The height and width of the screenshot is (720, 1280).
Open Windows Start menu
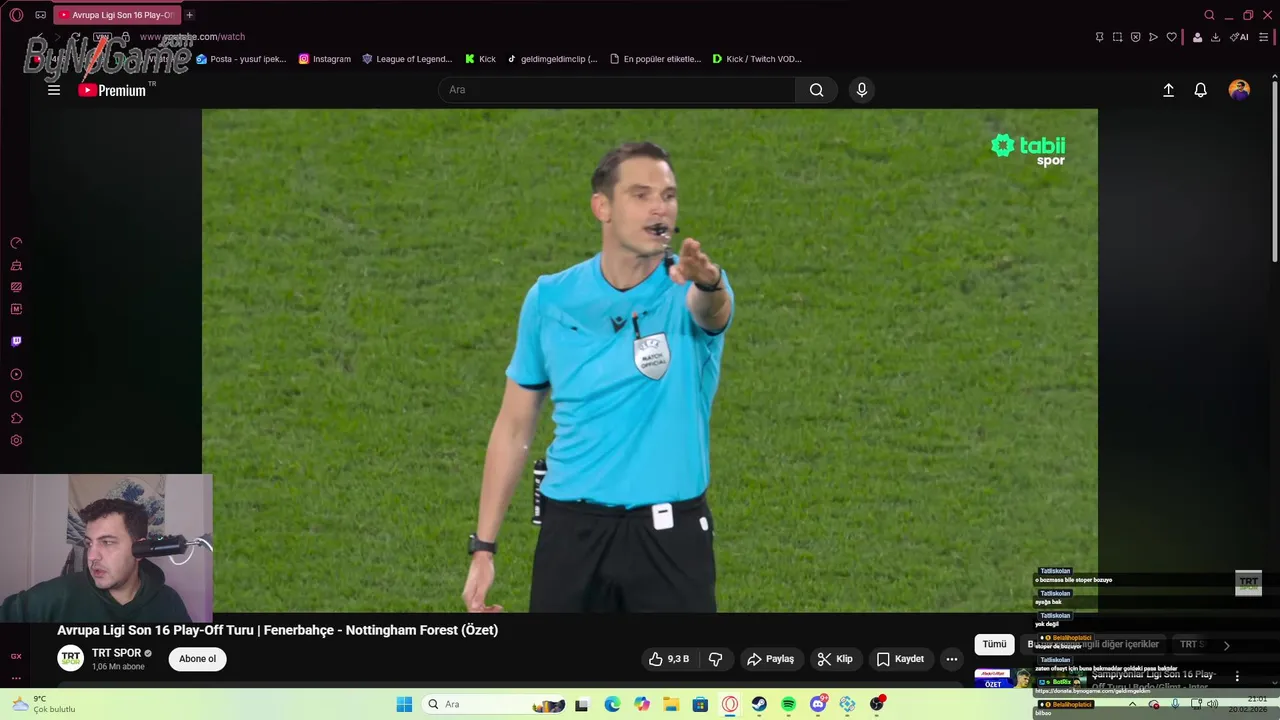[404, 704]
